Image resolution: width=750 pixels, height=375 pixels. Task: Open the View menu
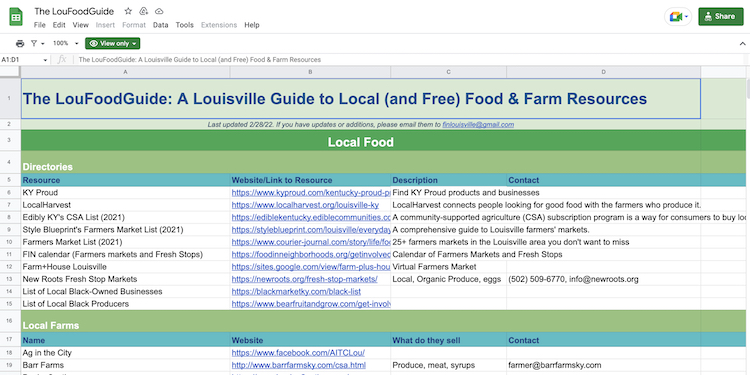click(80, 25)
